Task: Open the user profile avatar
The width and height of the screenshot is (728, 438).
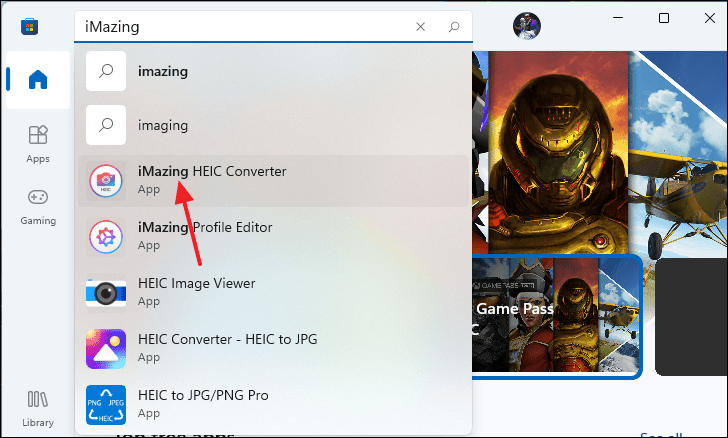Action: point(526,26)
